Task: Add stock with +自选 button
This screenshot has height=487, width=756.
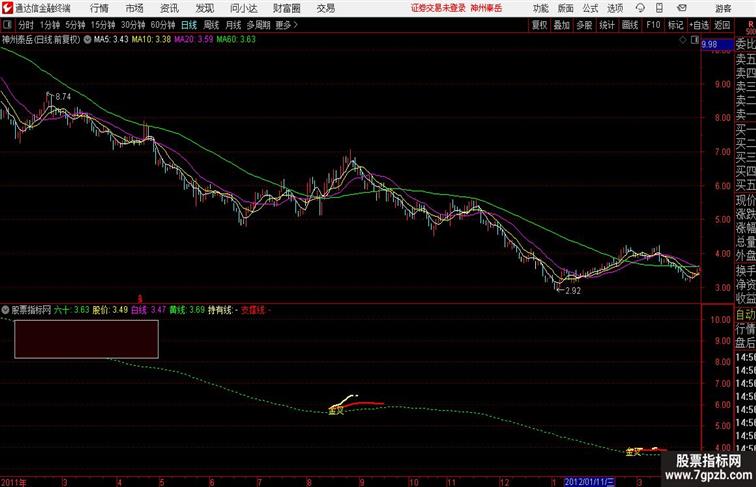Action: tap(699, 25)
